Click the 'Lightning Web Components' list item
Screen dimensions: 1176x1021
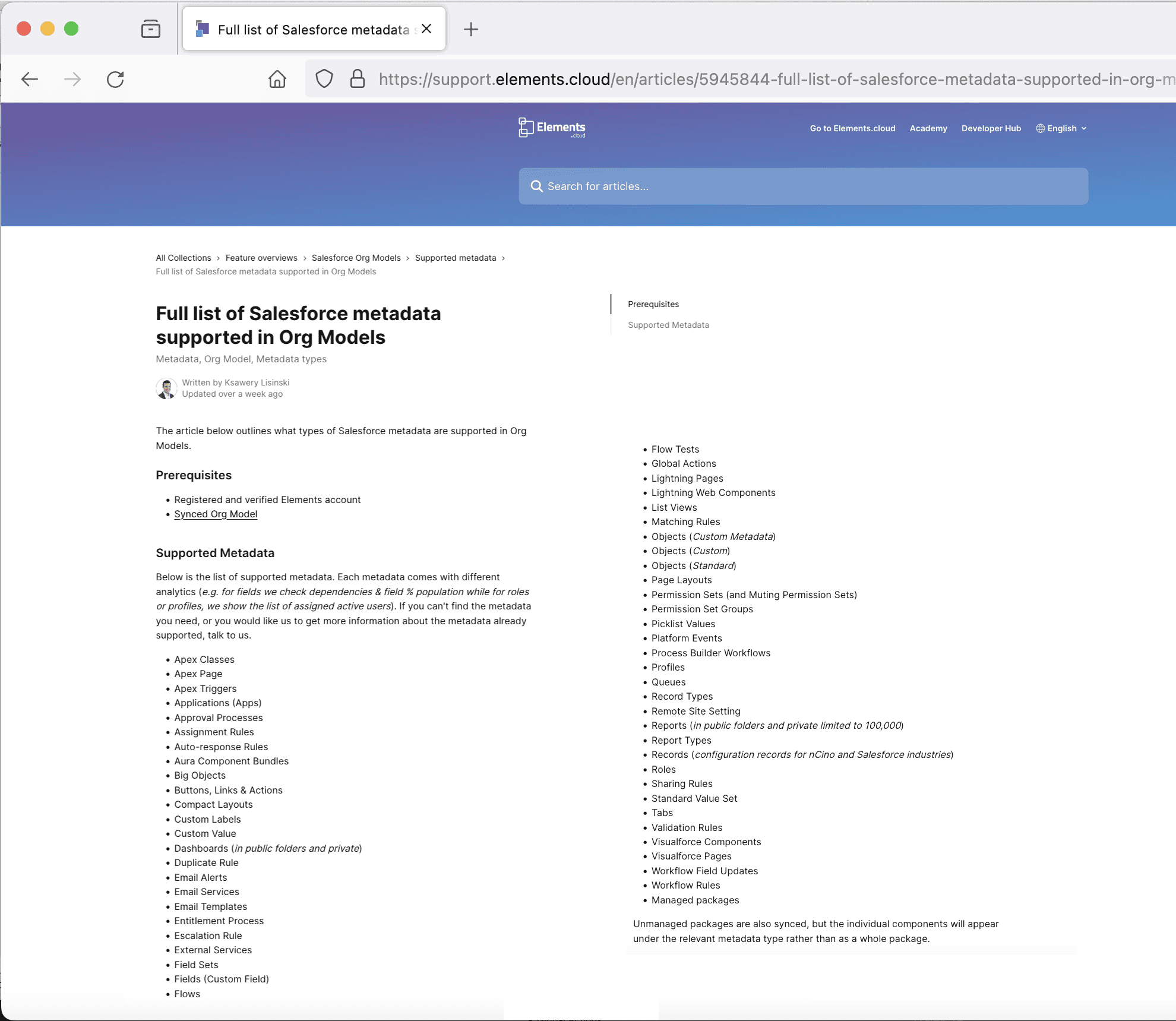click(x=713, y=492)
